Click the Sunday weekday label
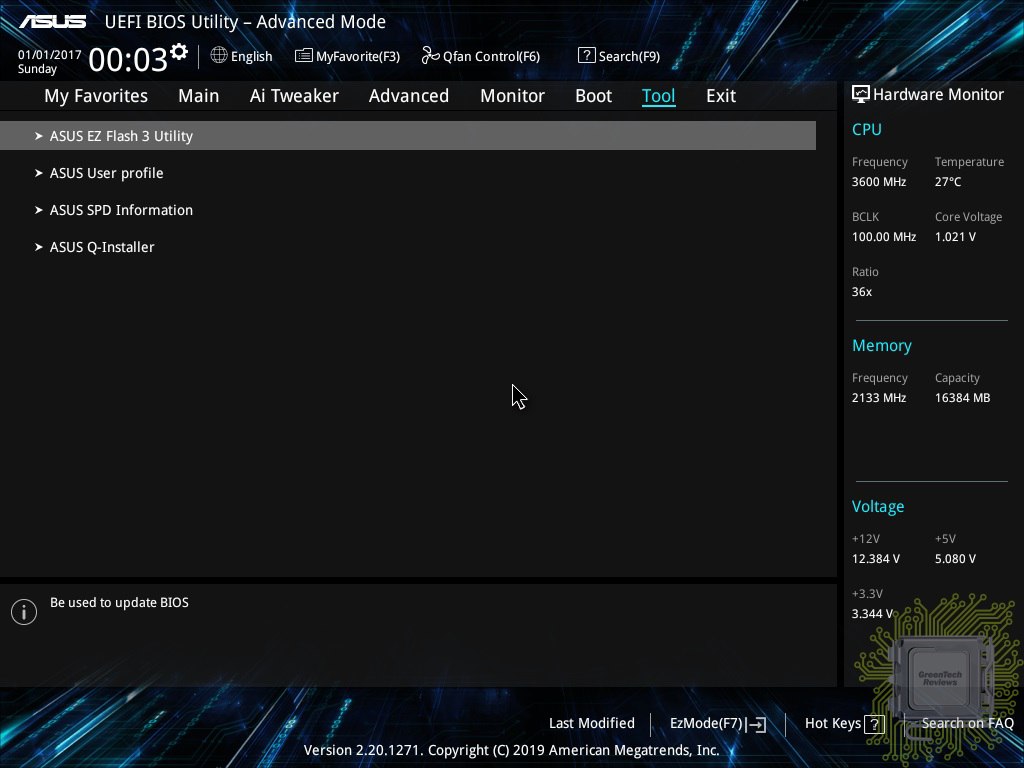1024x768 pixels. click(x=37, y=69)
